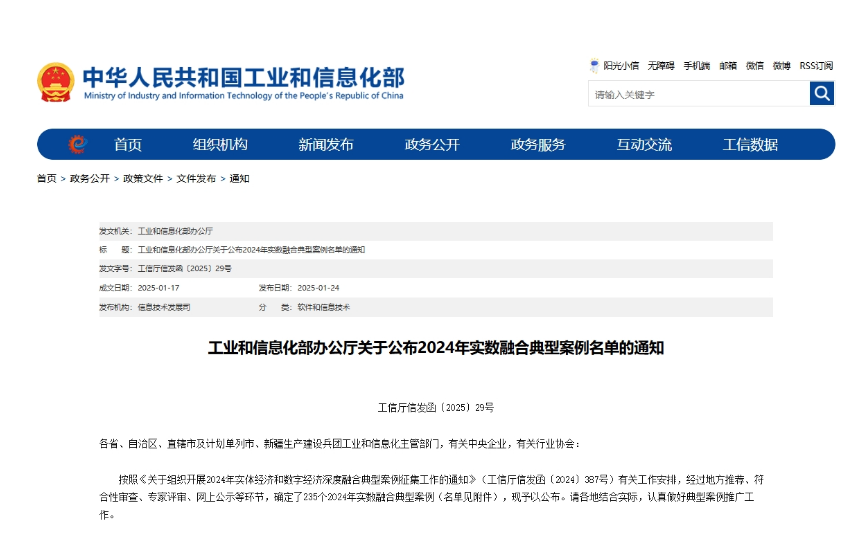
Task: Select the 发文字号 value 工信厅信发函〔2025〕29号
Action: click(x=184, y=269)
